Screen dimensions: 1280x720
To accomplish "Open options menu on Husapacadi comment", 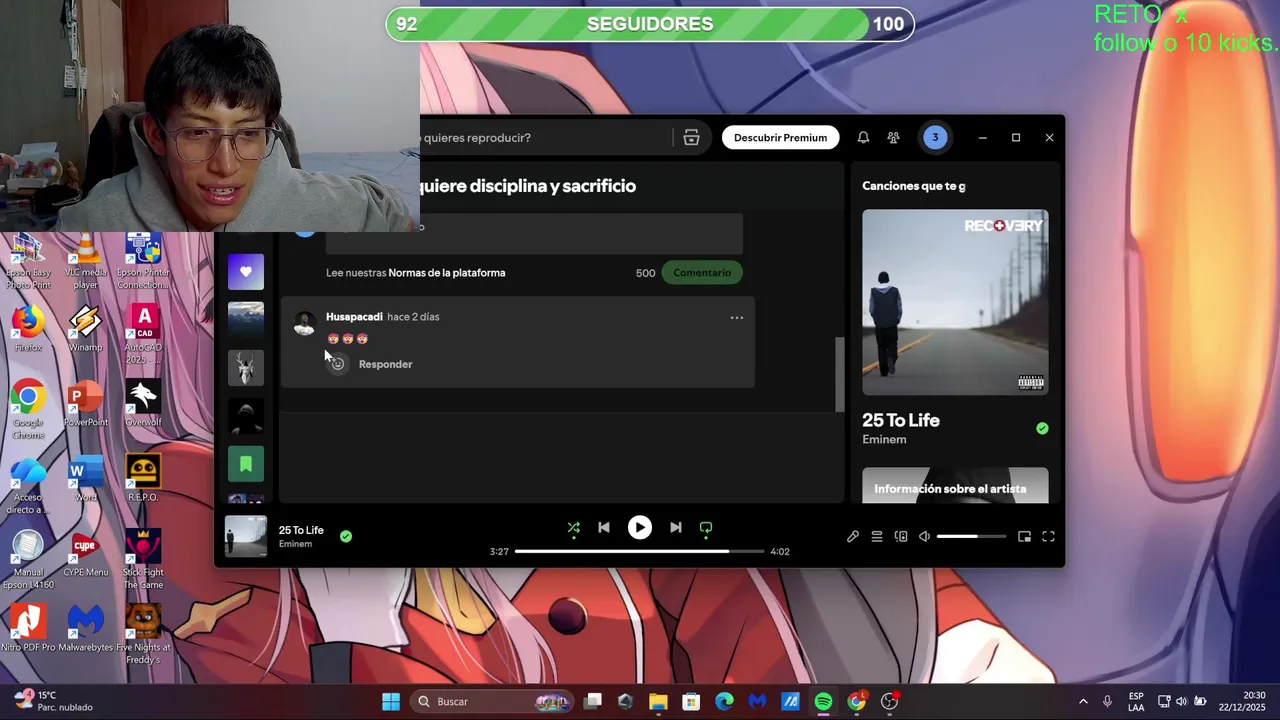I will click(737, 318).
